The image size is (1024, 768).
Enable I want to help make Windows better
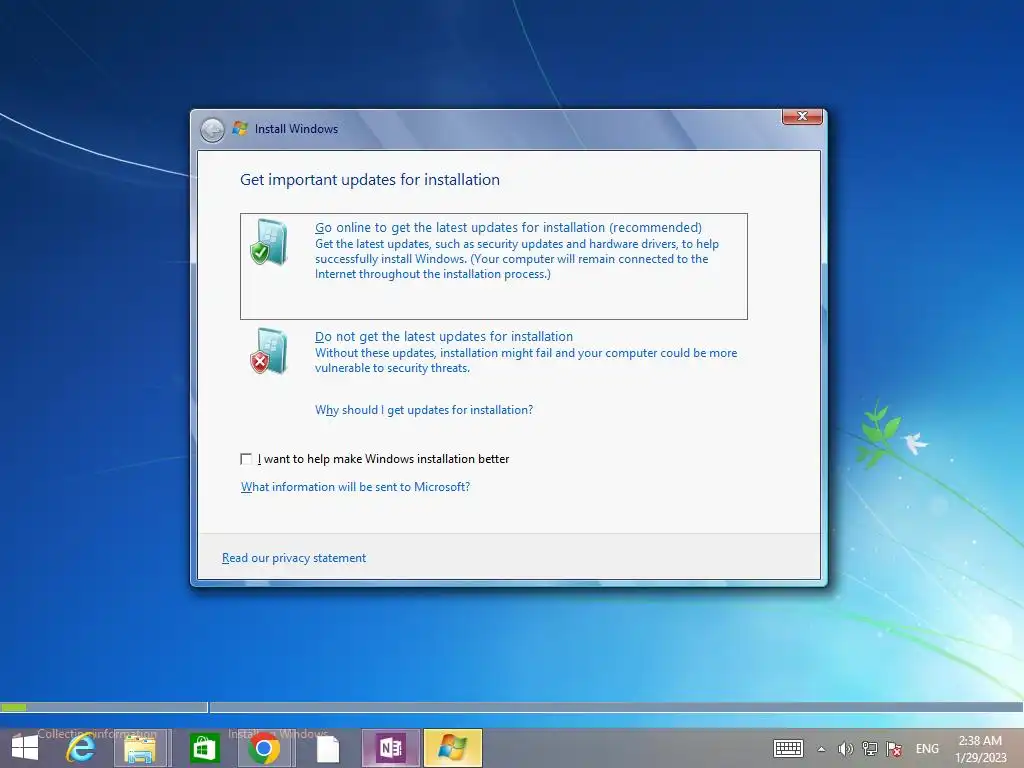tap(246, 459)
